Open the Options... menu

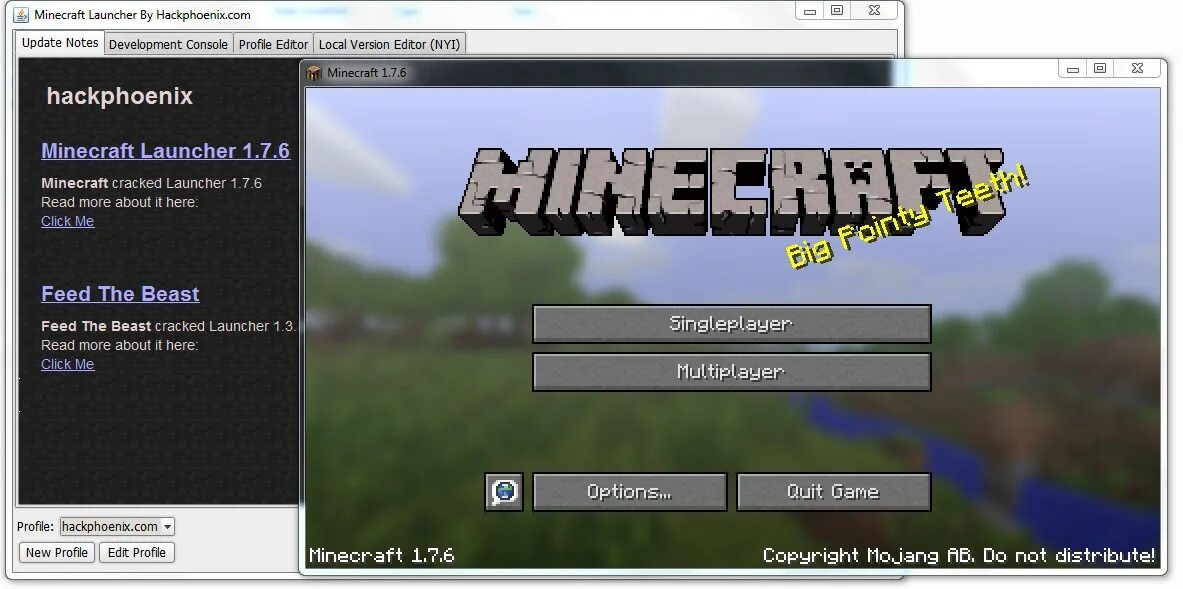(629, 492)
